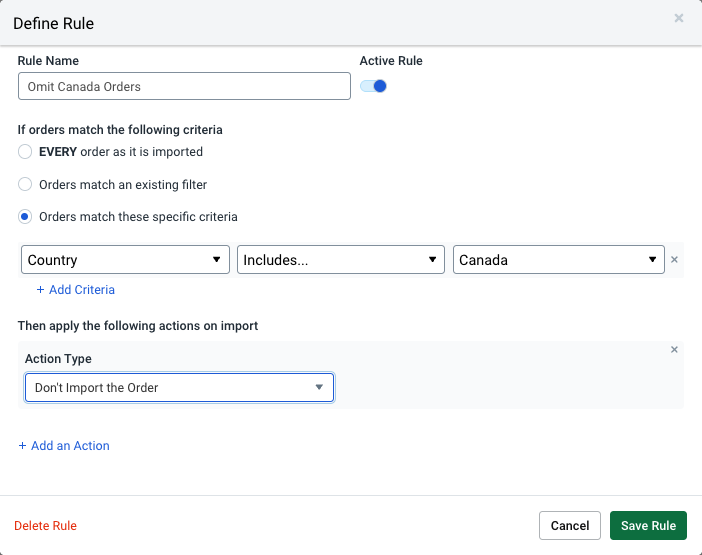Close the Define Rule dialog
Screen dimensions: 702x555
pos(679,18)
